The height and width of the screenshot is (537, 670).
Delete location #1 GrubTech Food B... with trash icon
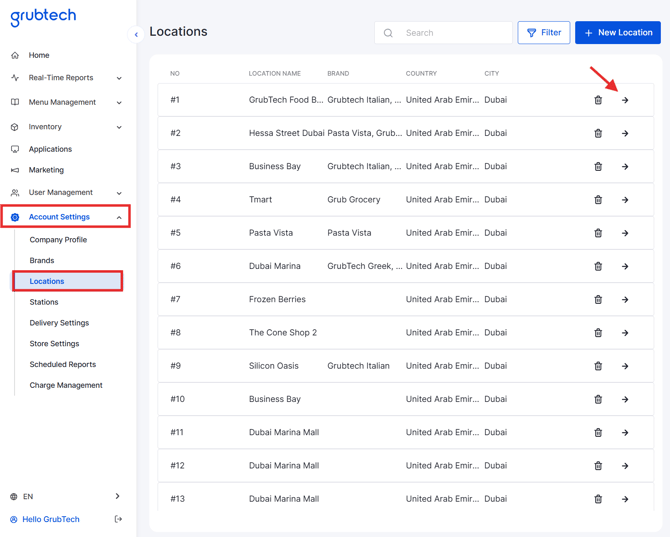pyautogui.click(x=598, y=100)
